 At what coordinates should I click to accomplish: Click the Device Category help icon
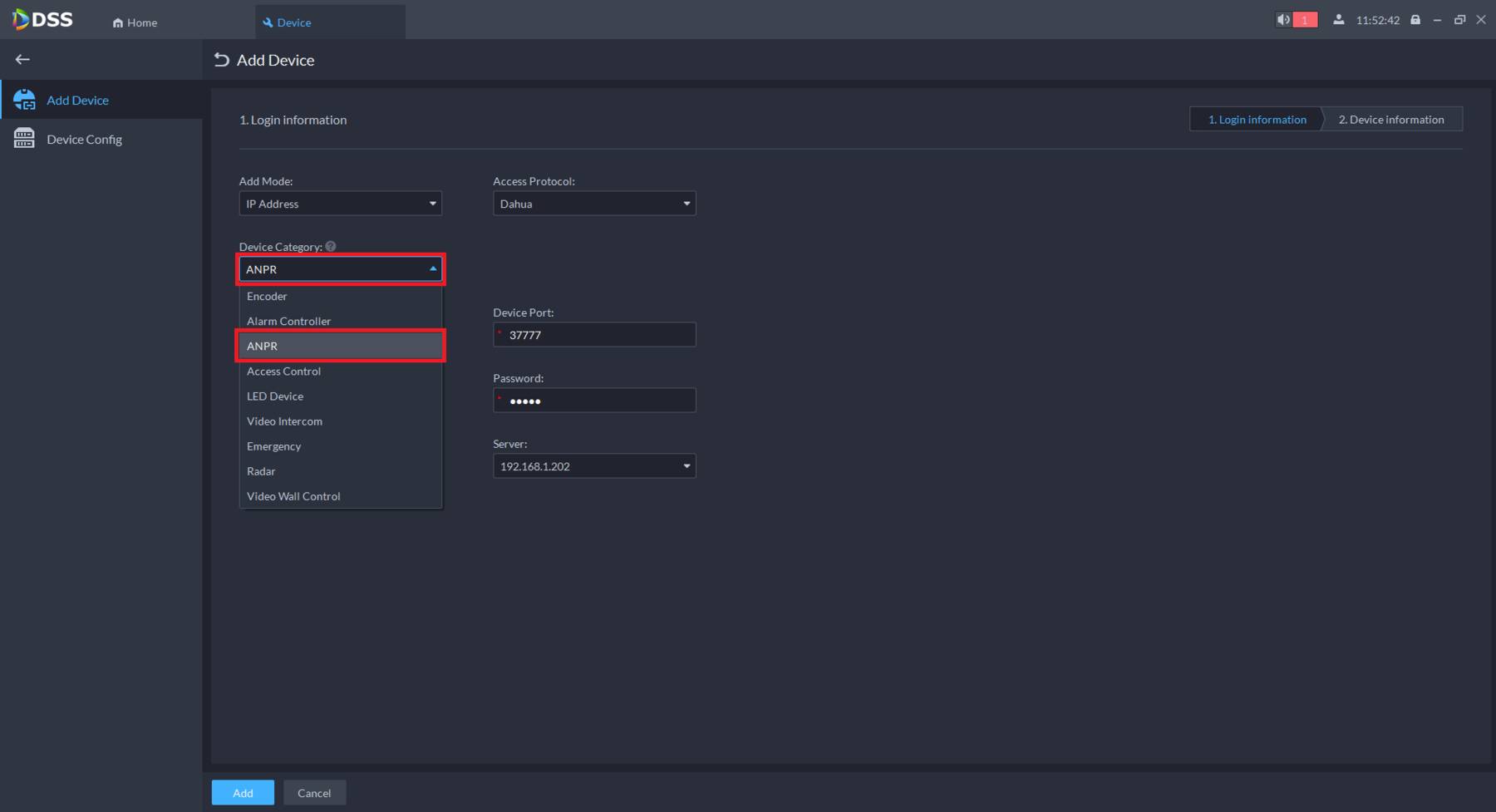[331, 247]
